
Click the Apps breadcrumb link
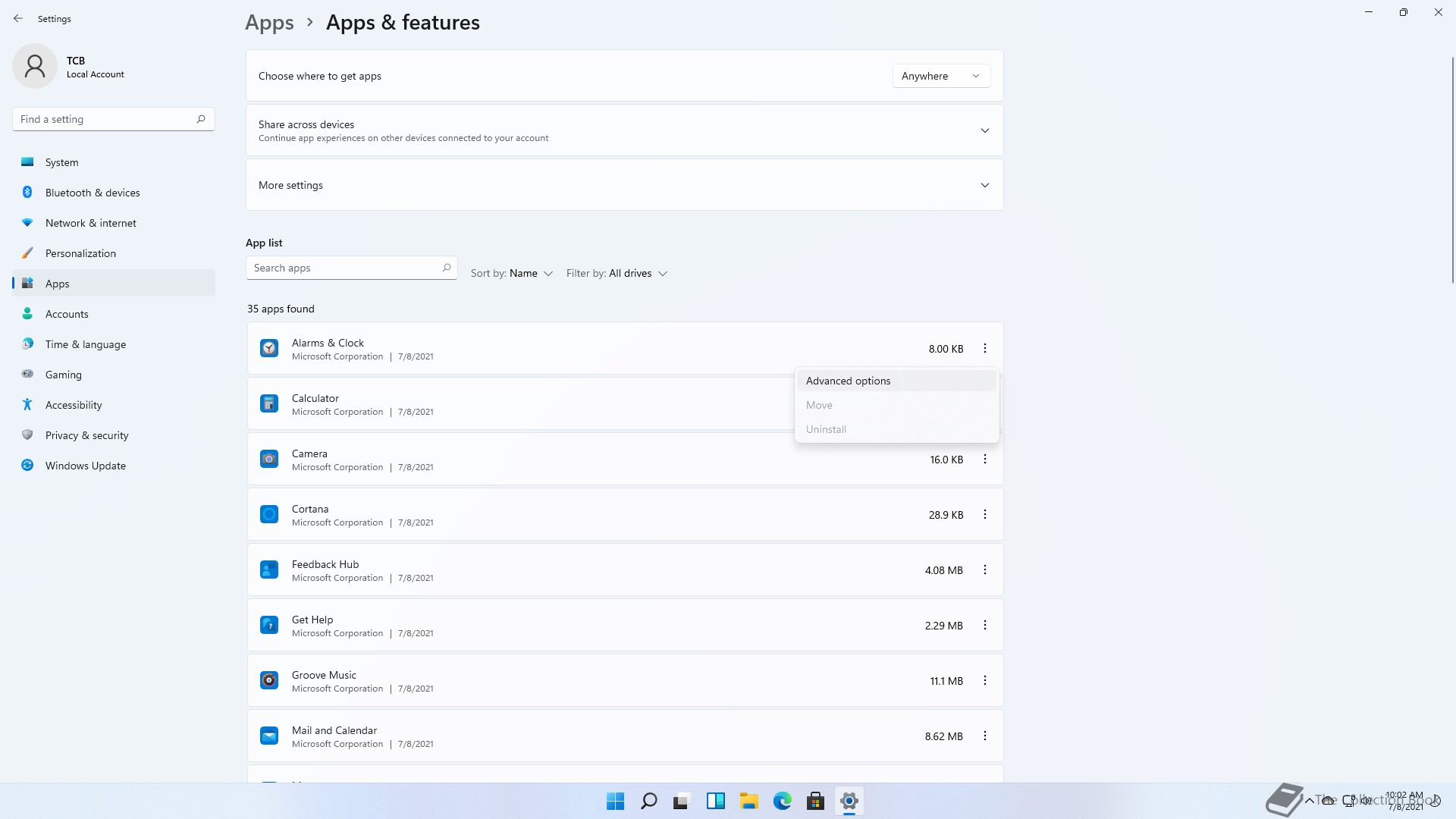click(269, 23)
